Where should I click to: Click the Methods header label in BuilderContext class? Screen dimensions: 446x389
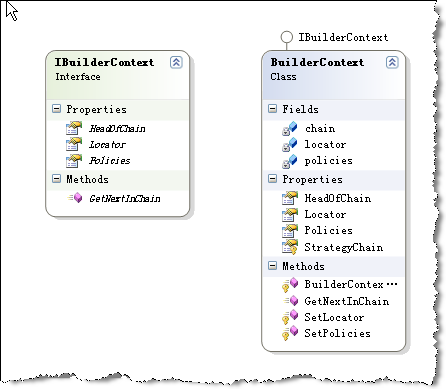point(303,266)
